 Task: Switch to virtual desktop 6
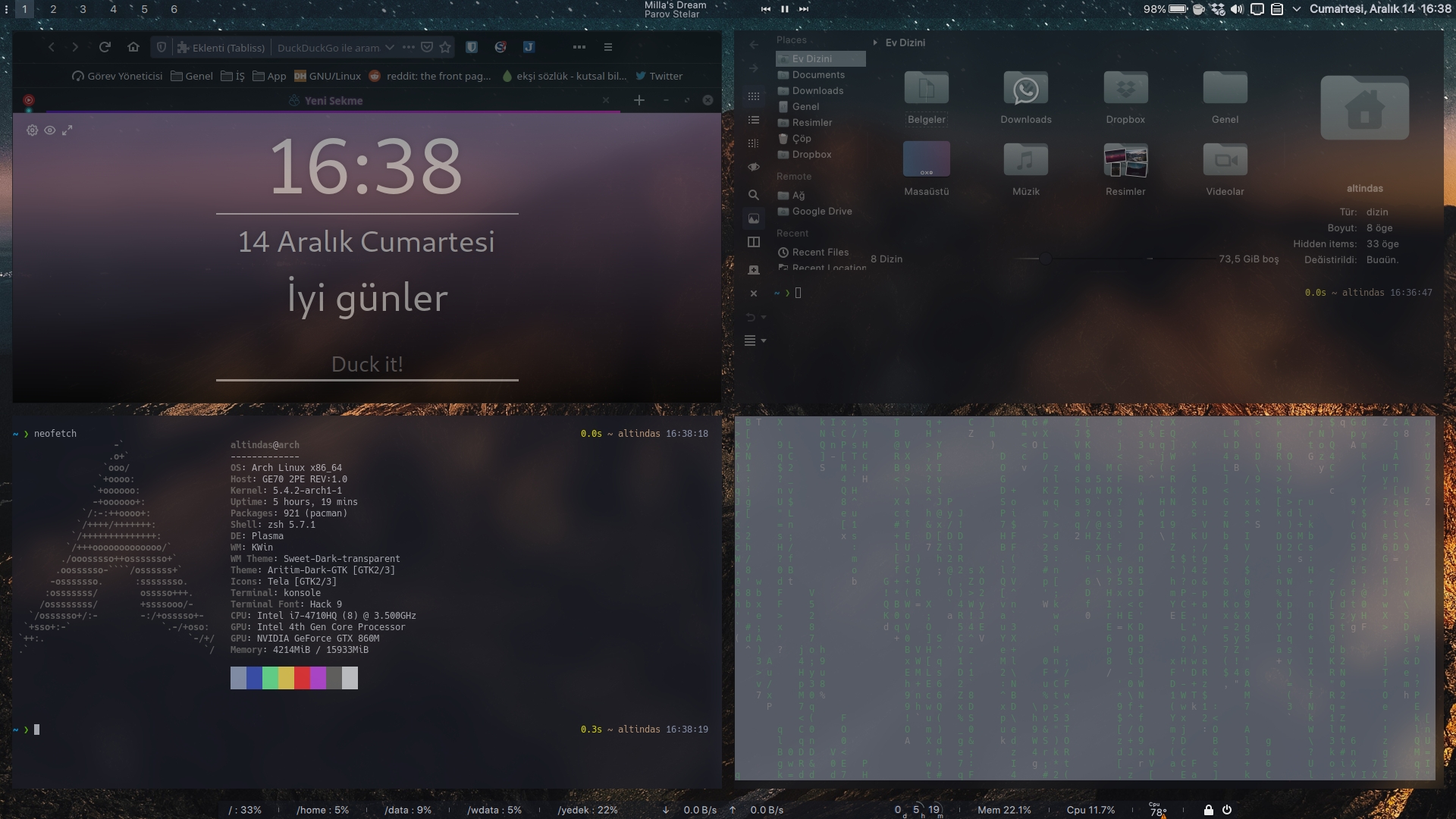click(174, 9)
